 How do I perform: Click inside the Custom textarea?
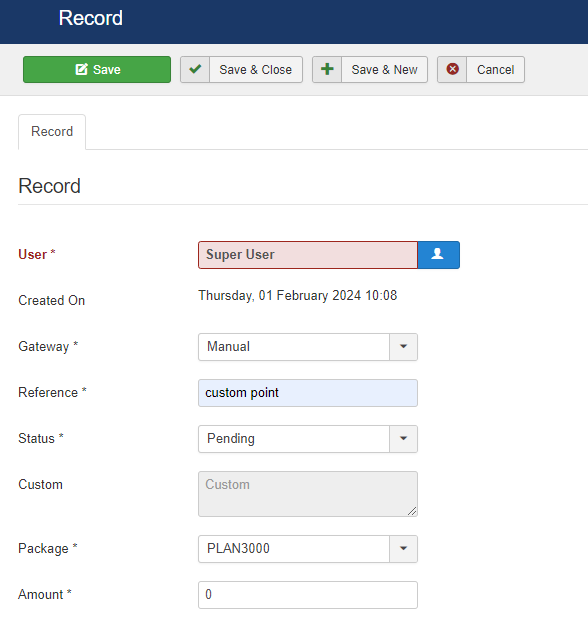[308, 494]
